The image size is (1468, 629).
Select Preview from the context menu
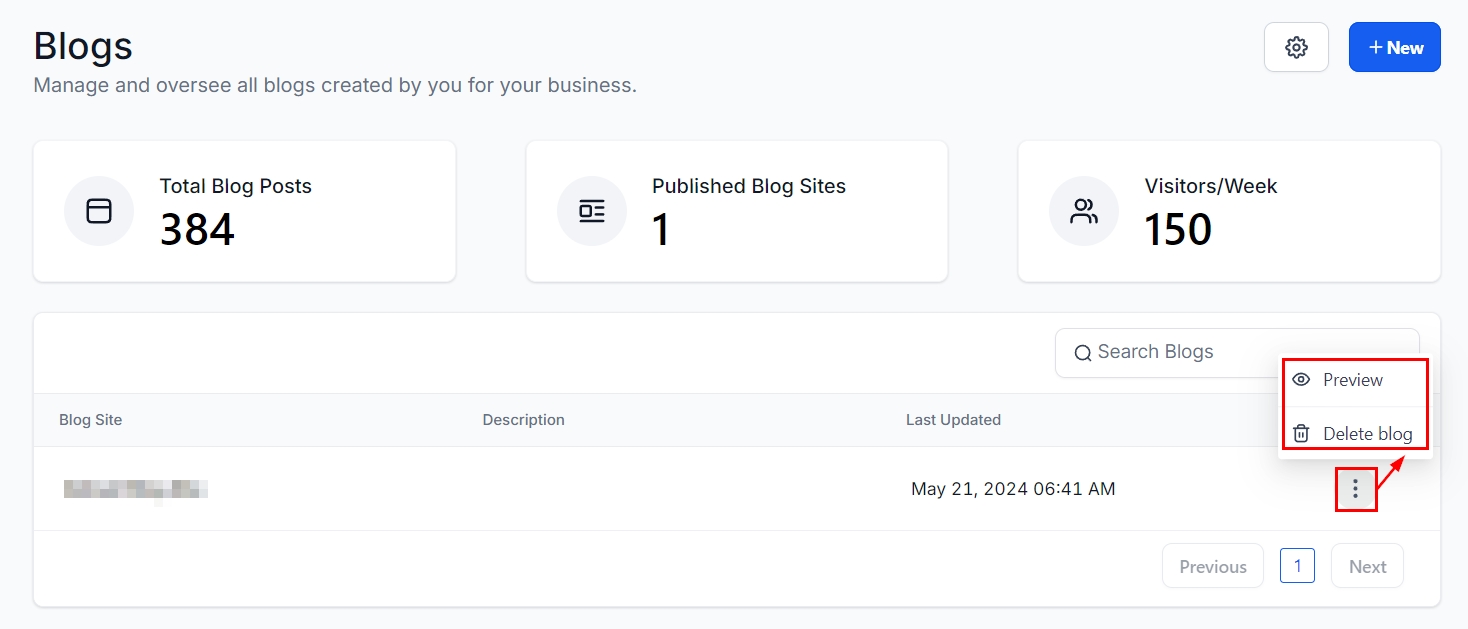pyautogui.click(x=1352, y=380)
